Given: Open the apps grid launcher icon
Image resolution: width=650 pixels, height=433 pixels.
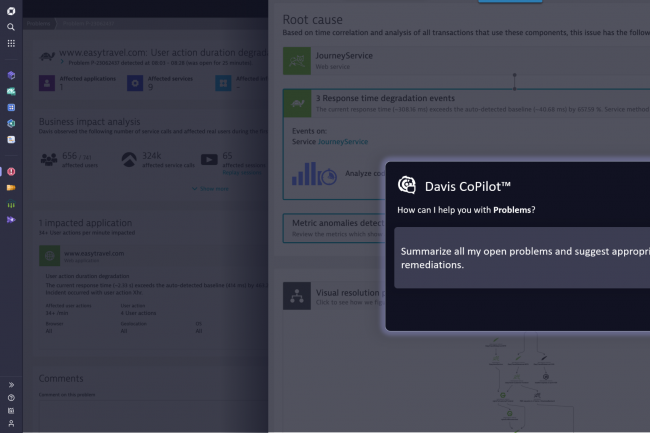Looking at the screenshot, I should pyautogui.click(x=11, y=43).
